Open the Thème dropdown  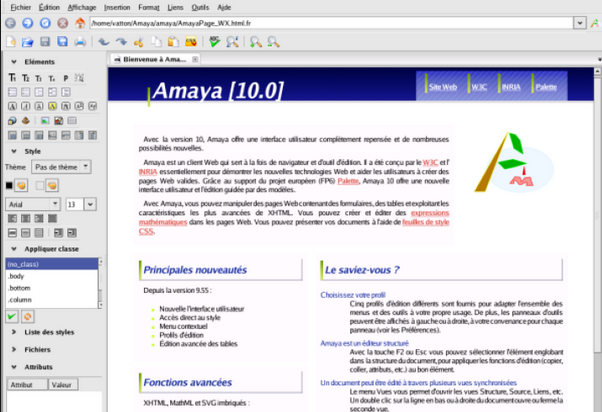(61, 167)
